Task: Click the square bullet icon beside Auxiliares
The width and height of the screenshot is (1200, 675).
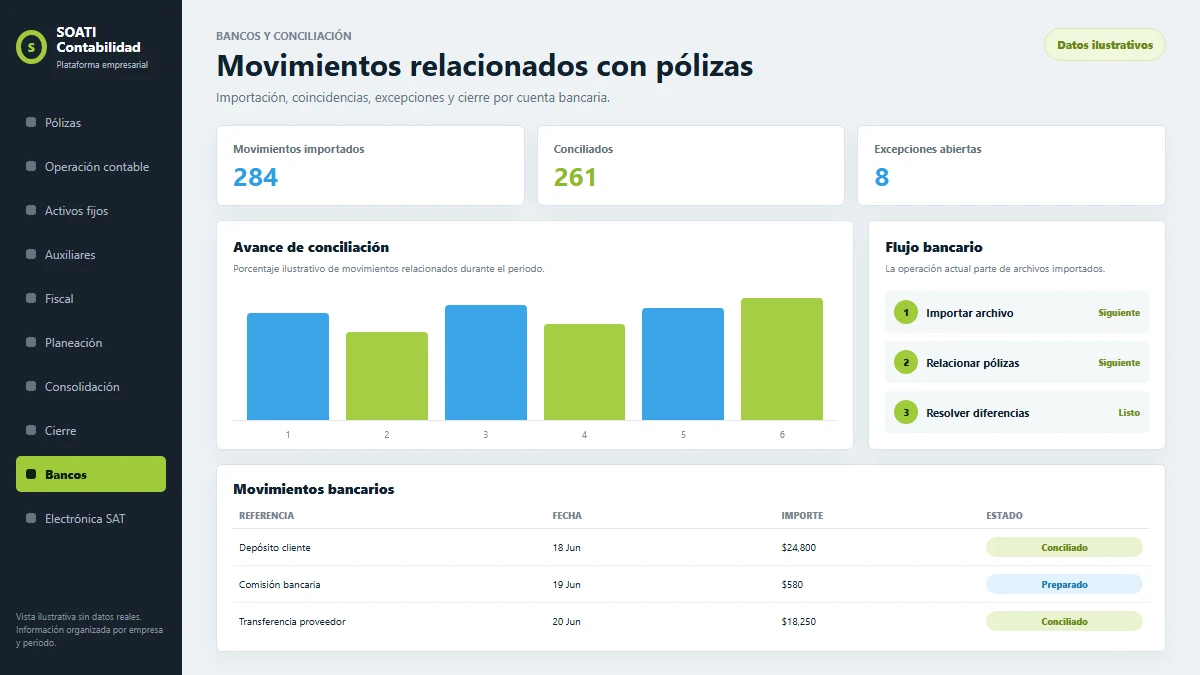Action: tap(31, 255)
